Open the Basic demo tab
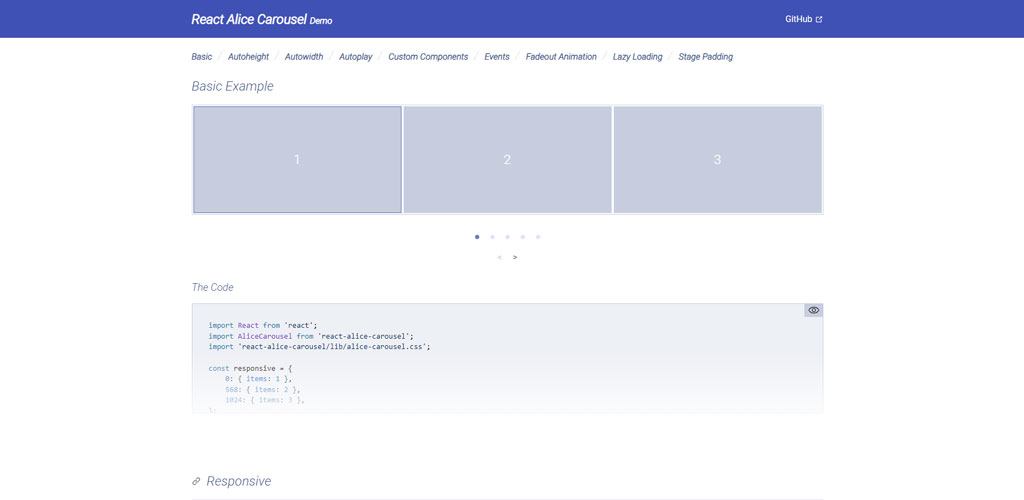Viewport: 1024px width, 500px height. coord(202,57)
